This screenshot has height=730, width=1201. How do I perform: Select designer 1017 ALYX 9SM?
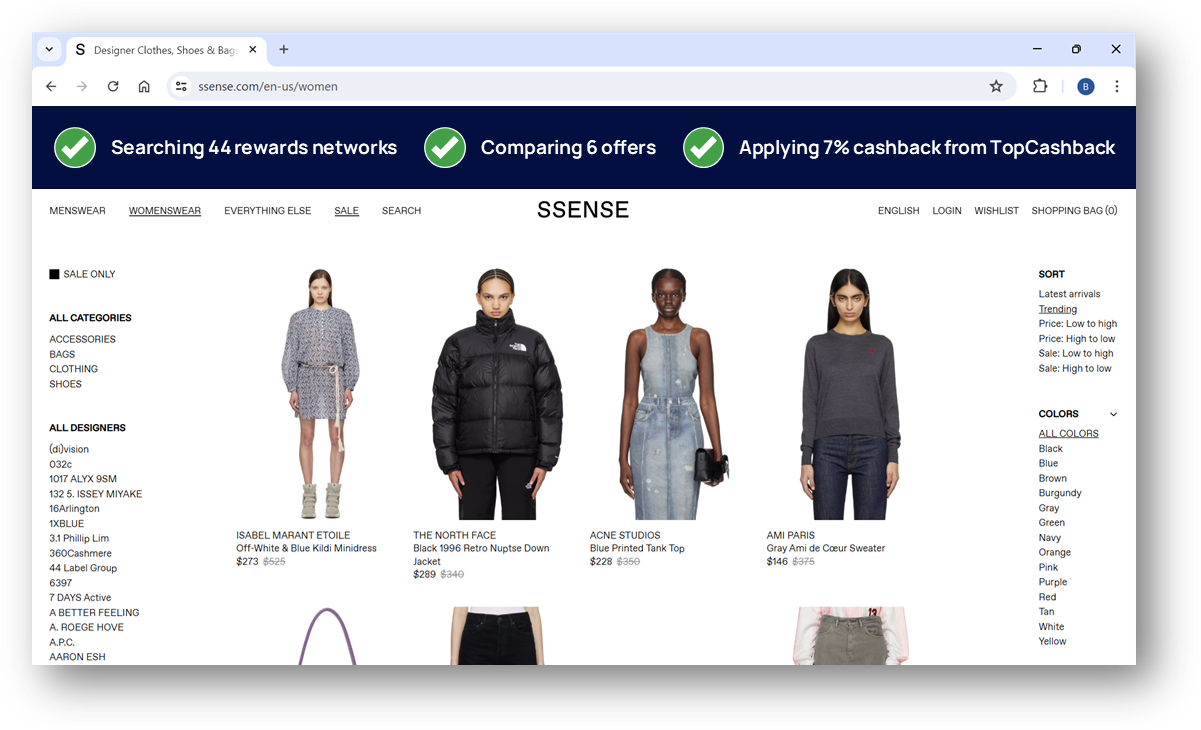click(83, 479)
